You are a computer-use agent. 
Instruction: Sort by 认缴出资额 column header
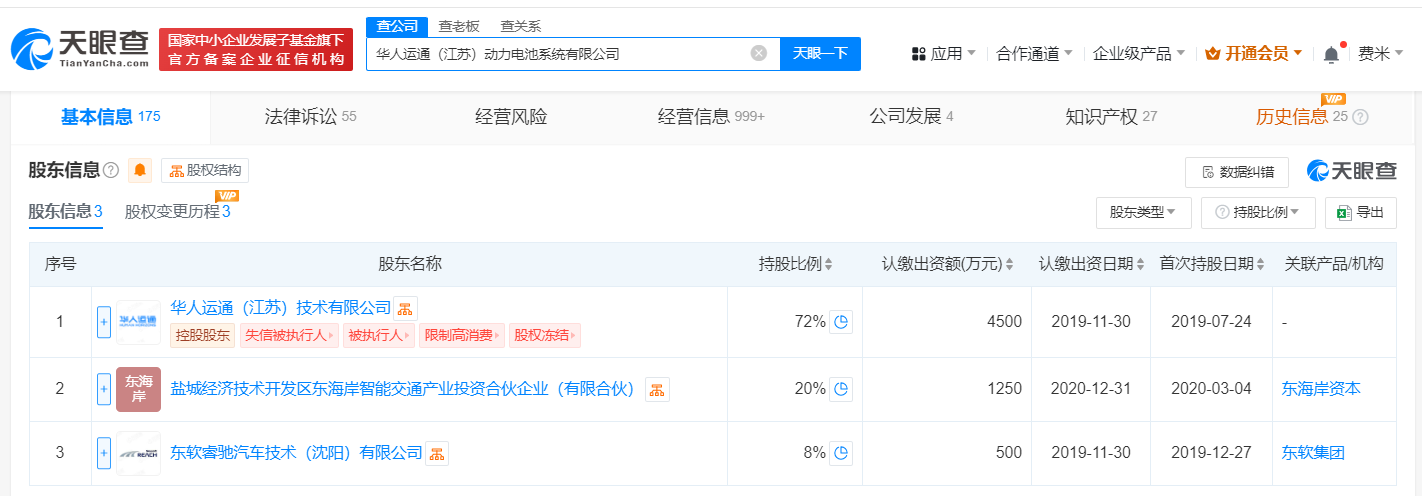coord(947,264)
